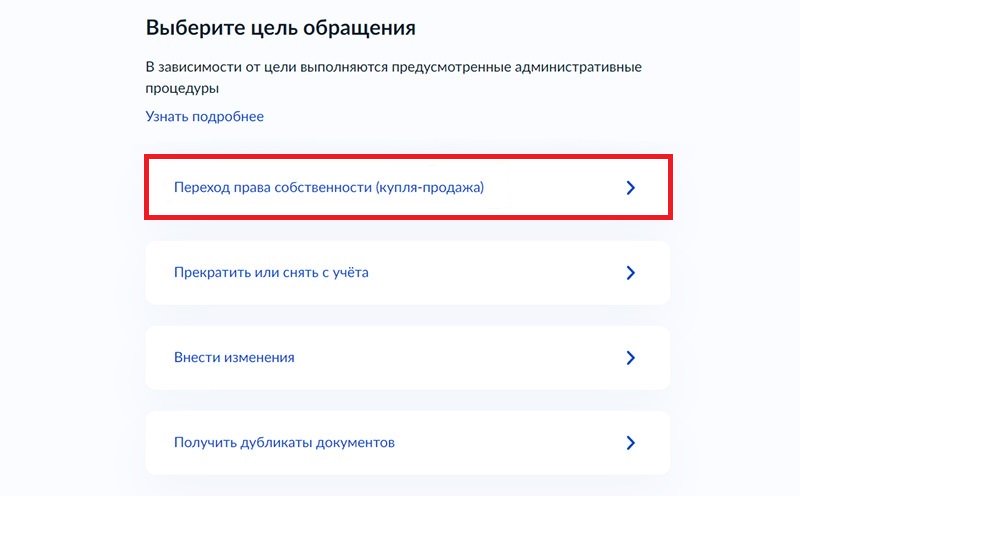Click the description text starting "В зависимости от цели"
The width and height of the screenshot is (1003, 553).
(393, 67)
